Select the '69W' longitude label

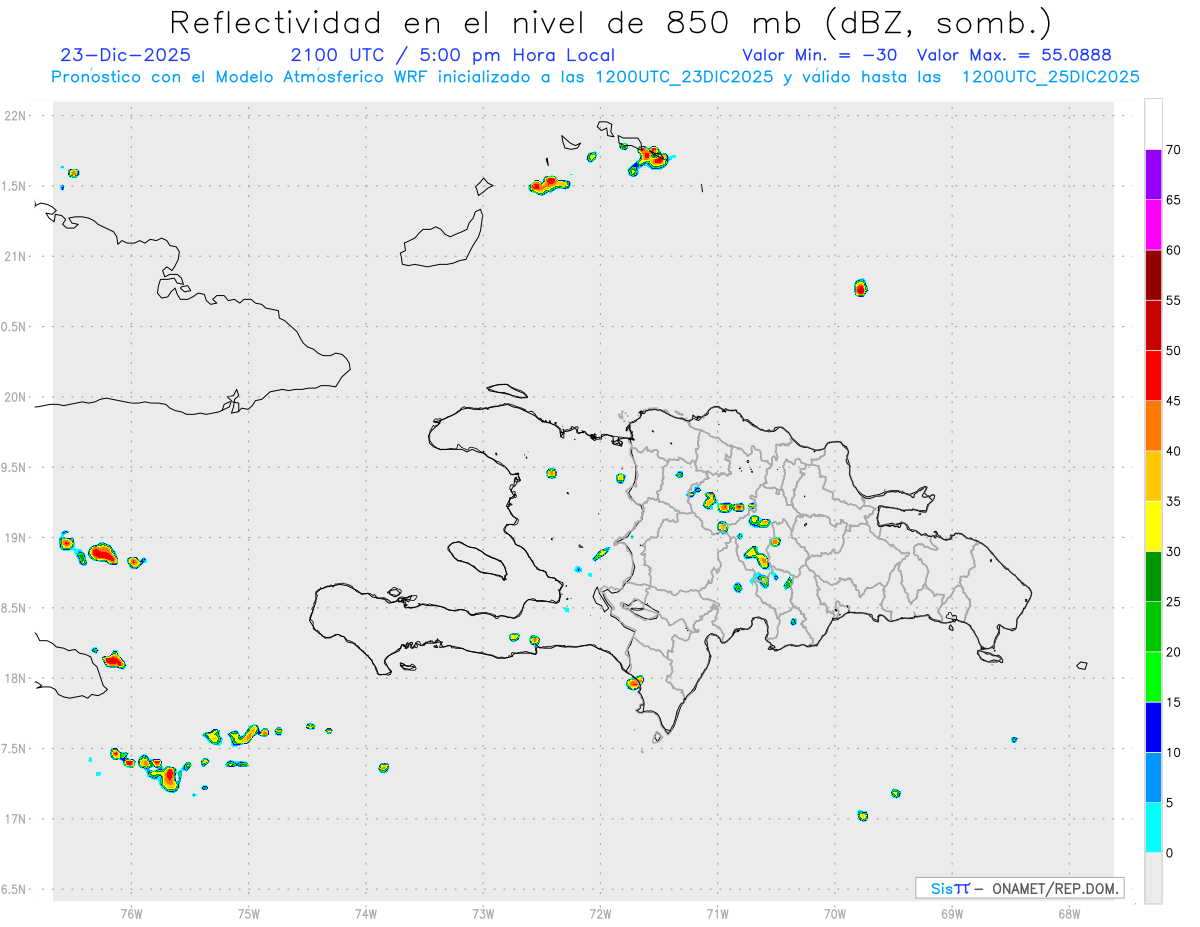(952, 913)
